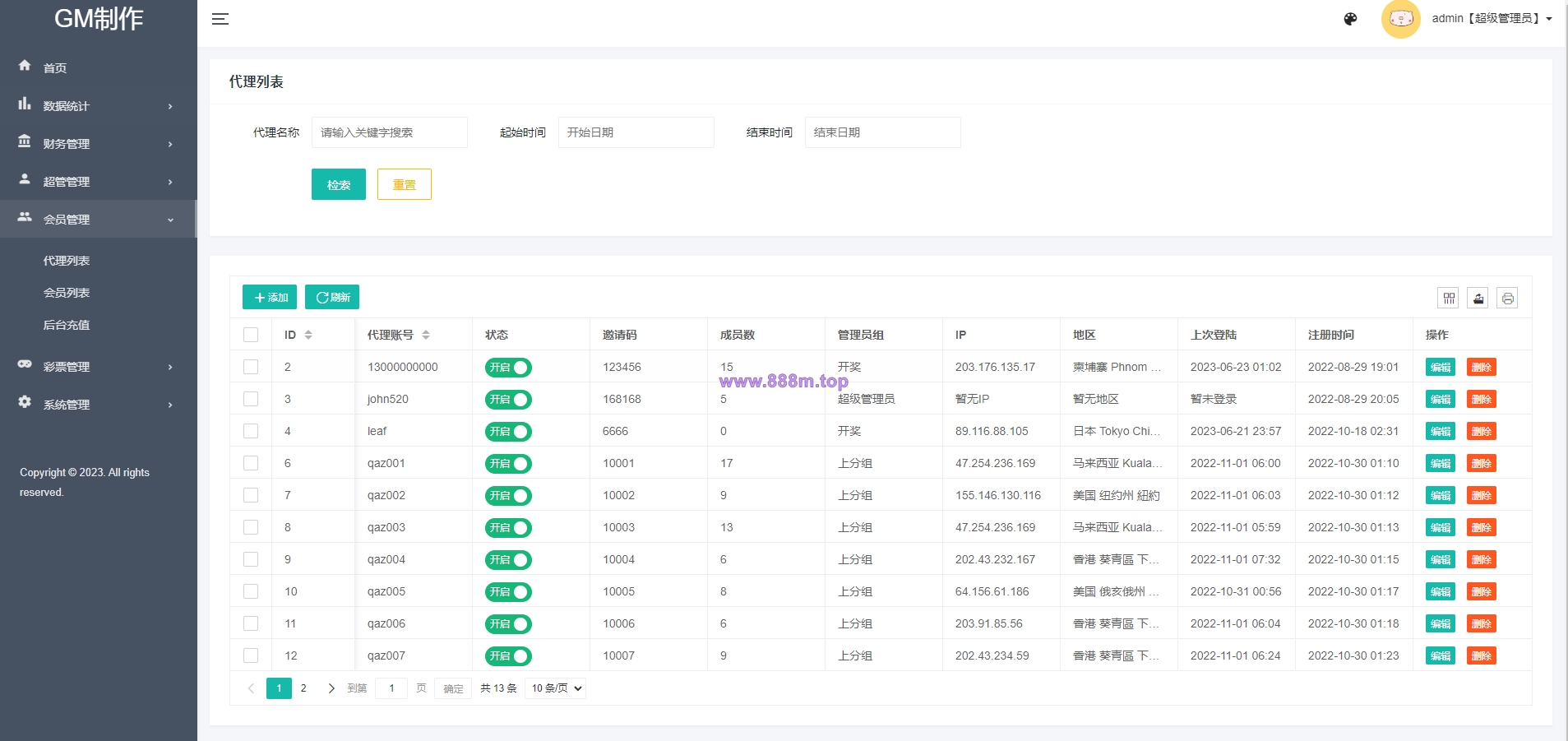Expand the 财务管理 menu

point(99,144)
